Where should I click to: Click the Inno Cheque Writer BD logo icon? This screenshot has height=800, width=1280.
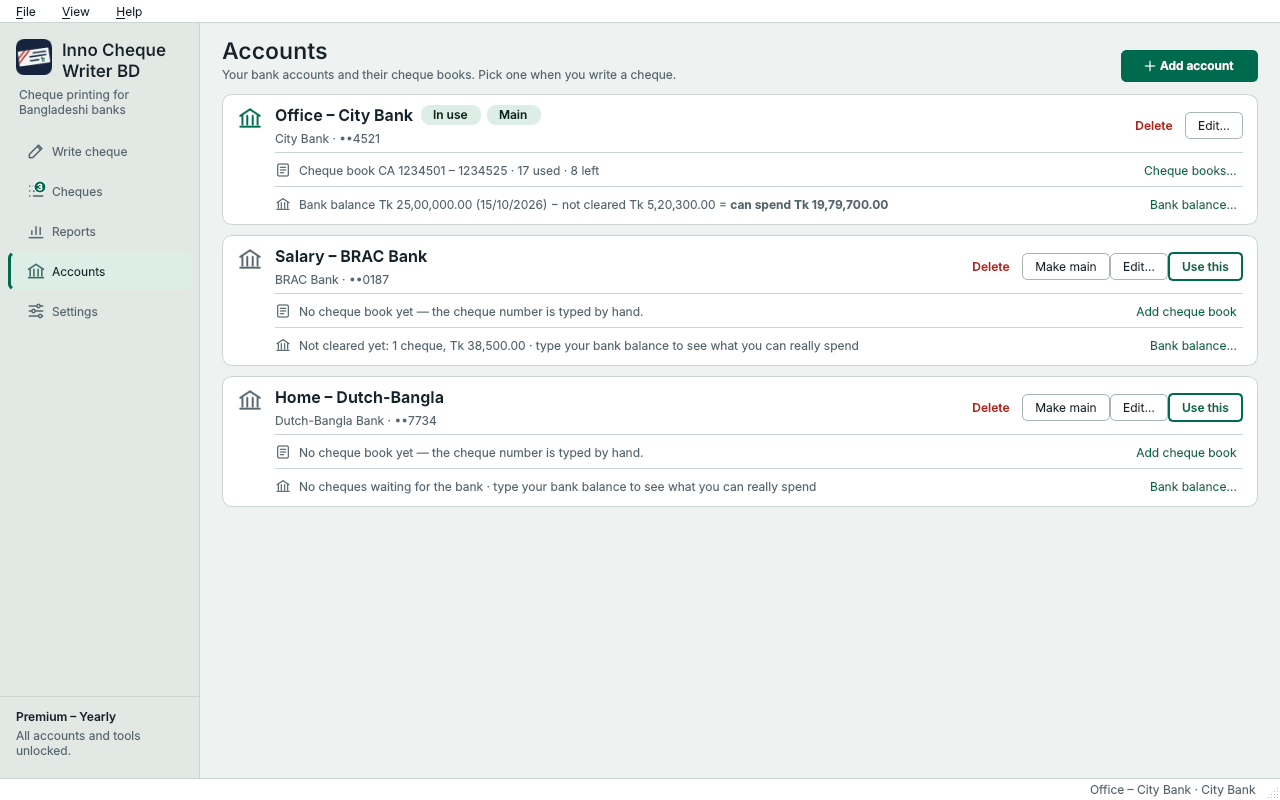34,57
